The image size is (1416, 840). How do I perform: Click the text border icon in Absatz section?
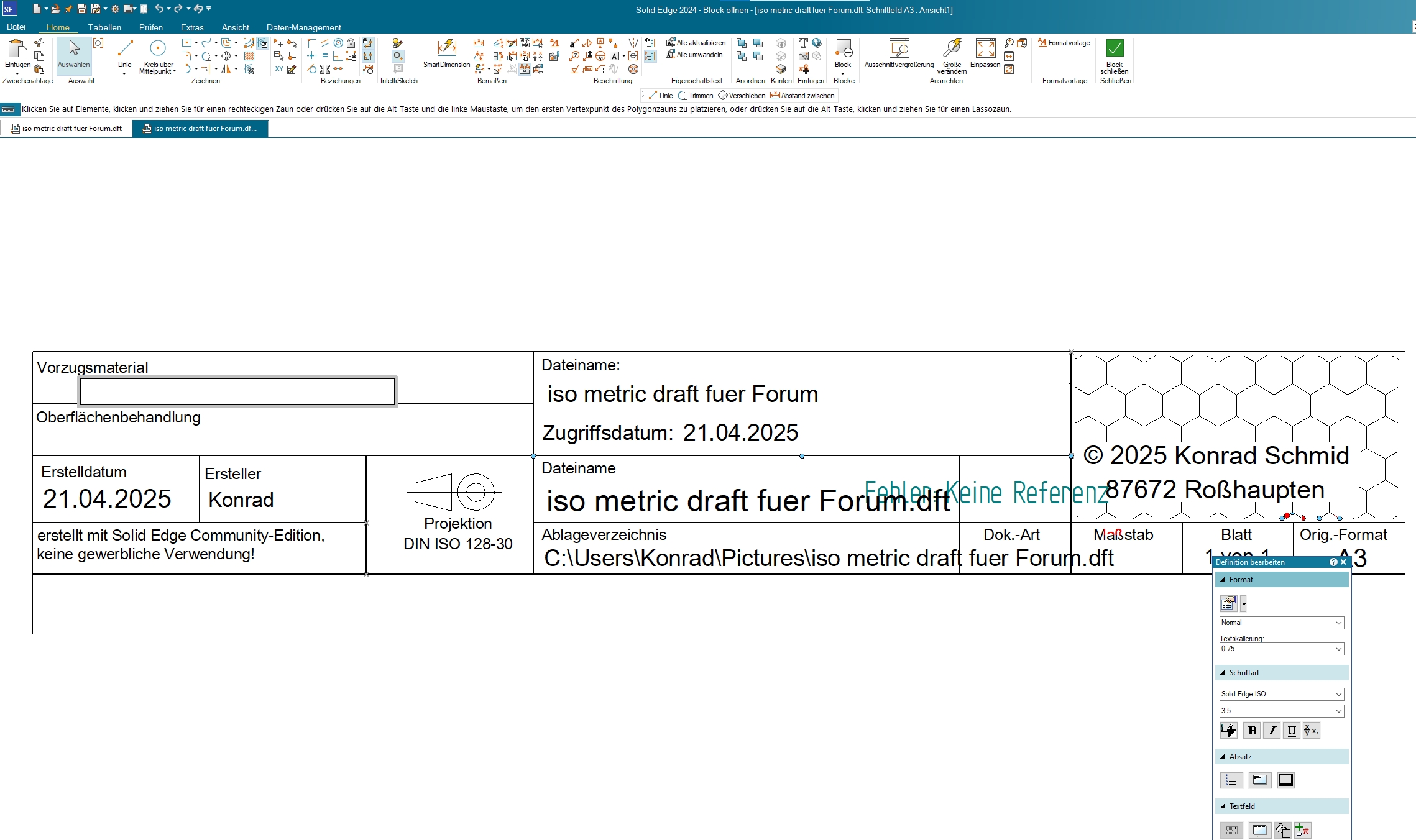tap(1286, 780)
